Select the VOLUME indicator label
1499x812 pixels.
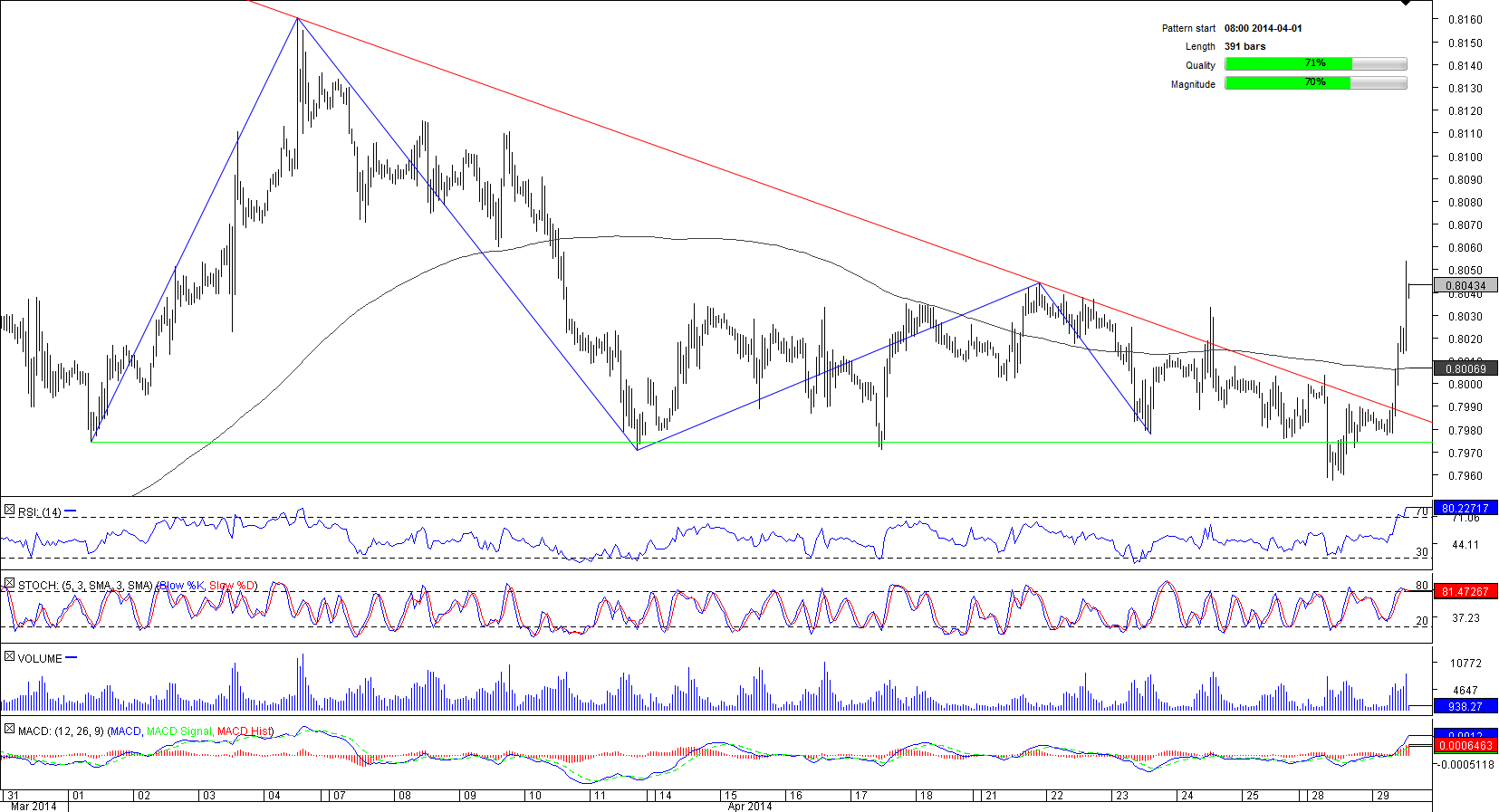coord(40,658)
